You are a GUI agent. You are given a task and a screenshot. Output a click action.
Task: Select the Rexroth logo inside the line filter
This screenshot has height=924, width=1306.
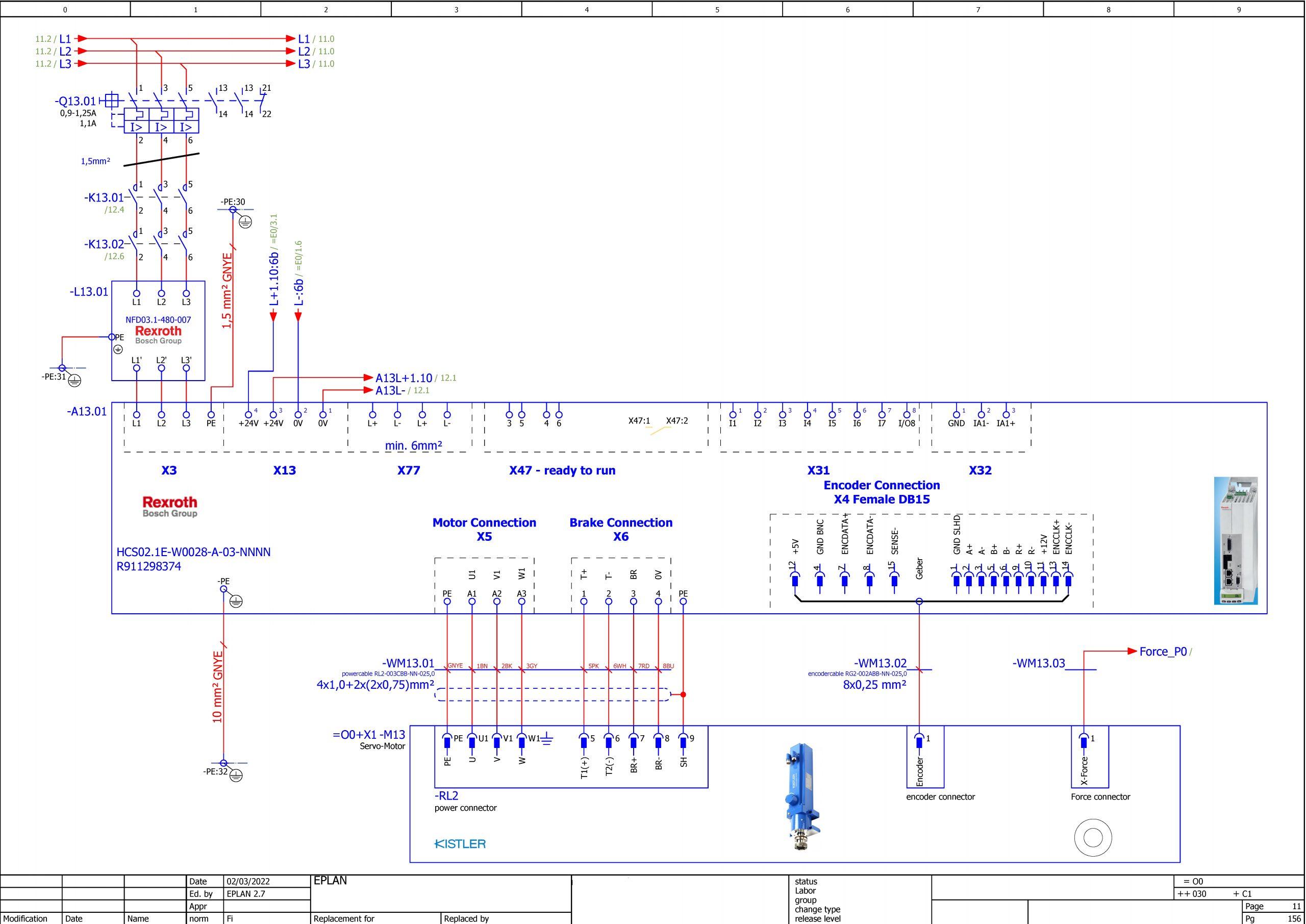point(158,335)
